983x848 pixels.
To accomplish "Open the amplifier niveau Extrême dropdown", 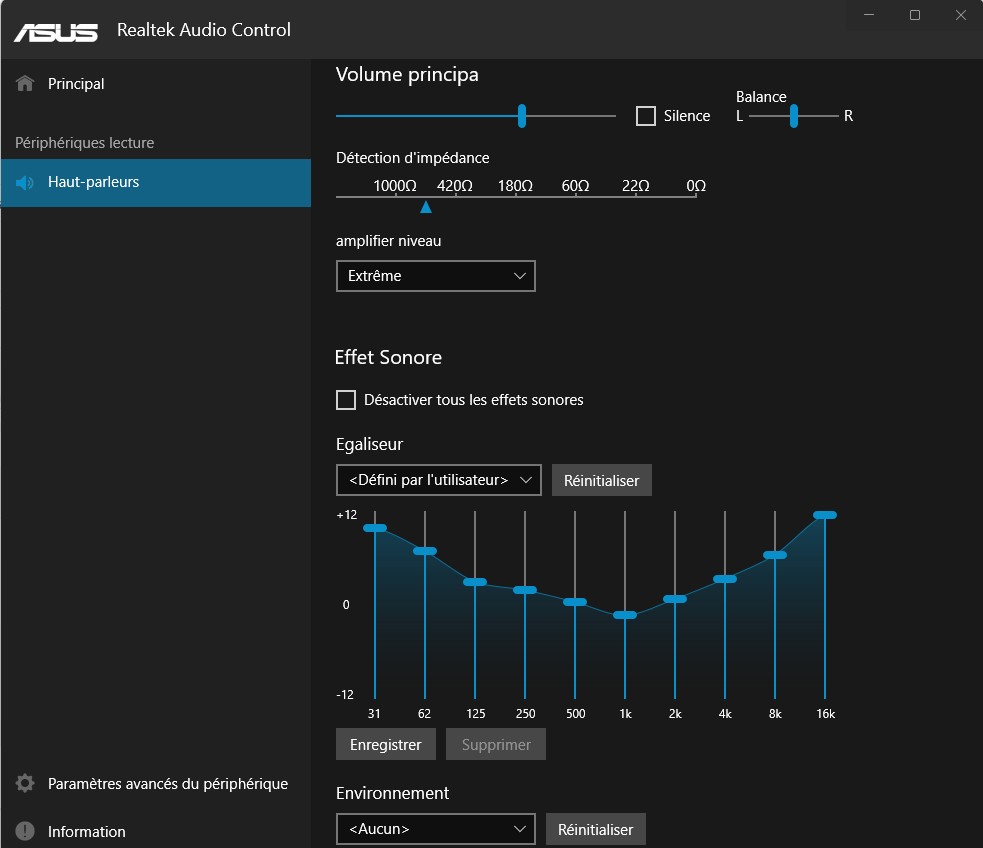I will 436,276.
